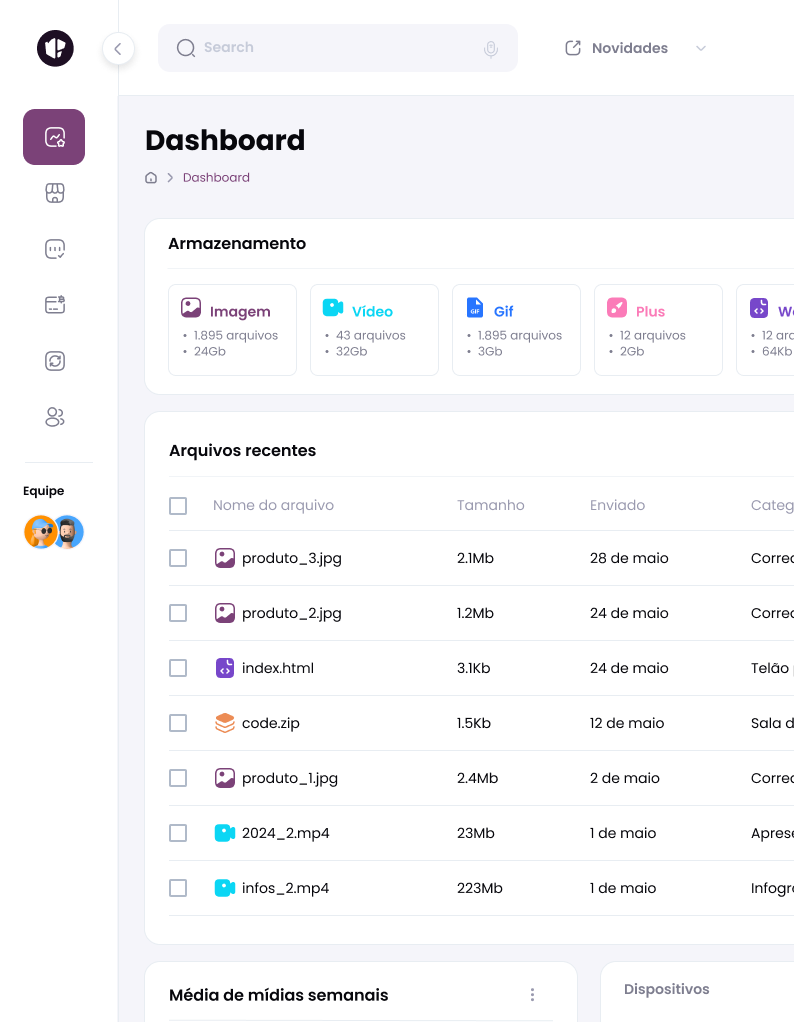Open the chat messages sidebar icon

pyautogui.click(x=55, y=249)
